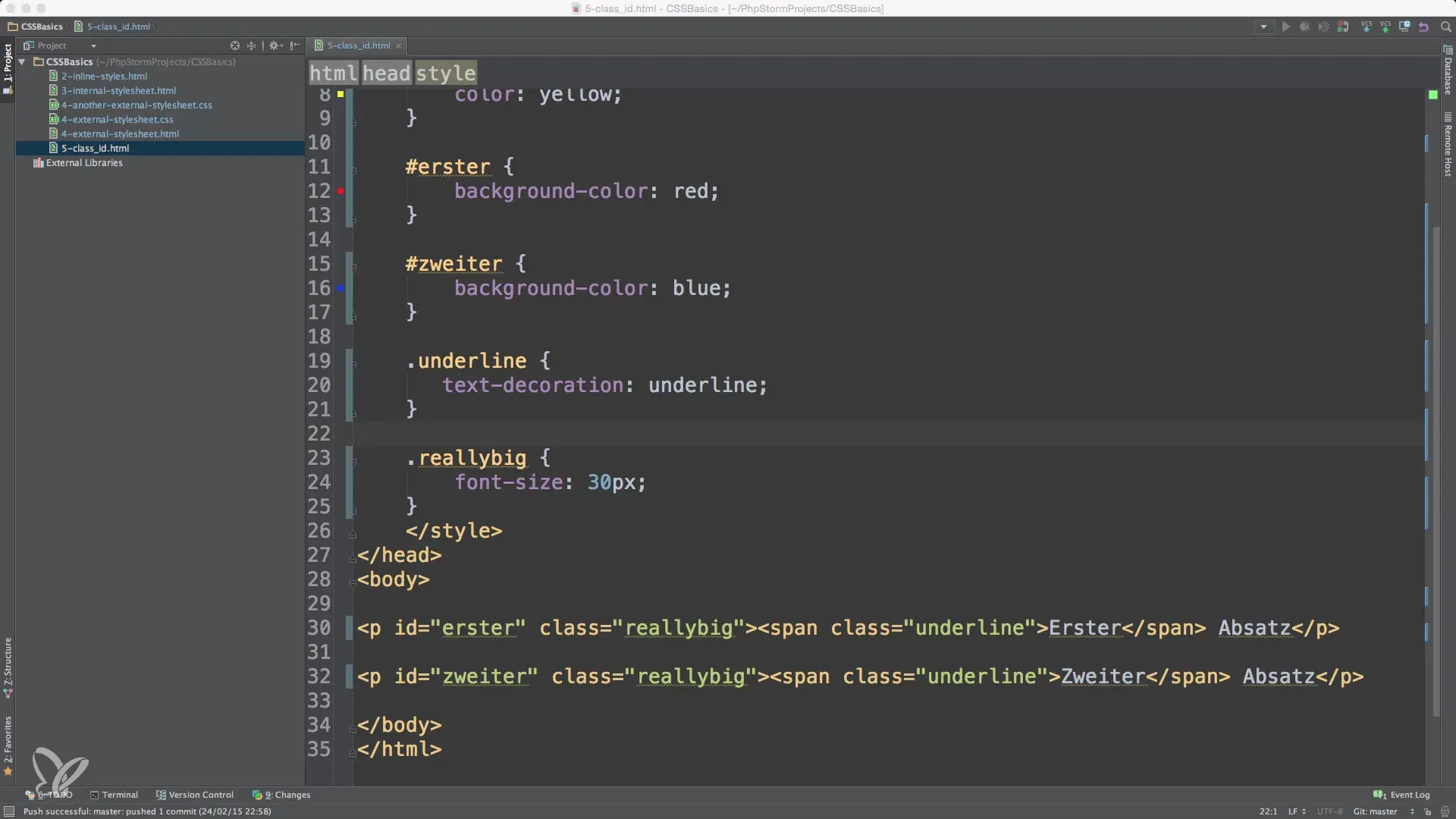Open the Show History icon with clock
This screenshot has width=1456, height=819.
coord(1404,27)
